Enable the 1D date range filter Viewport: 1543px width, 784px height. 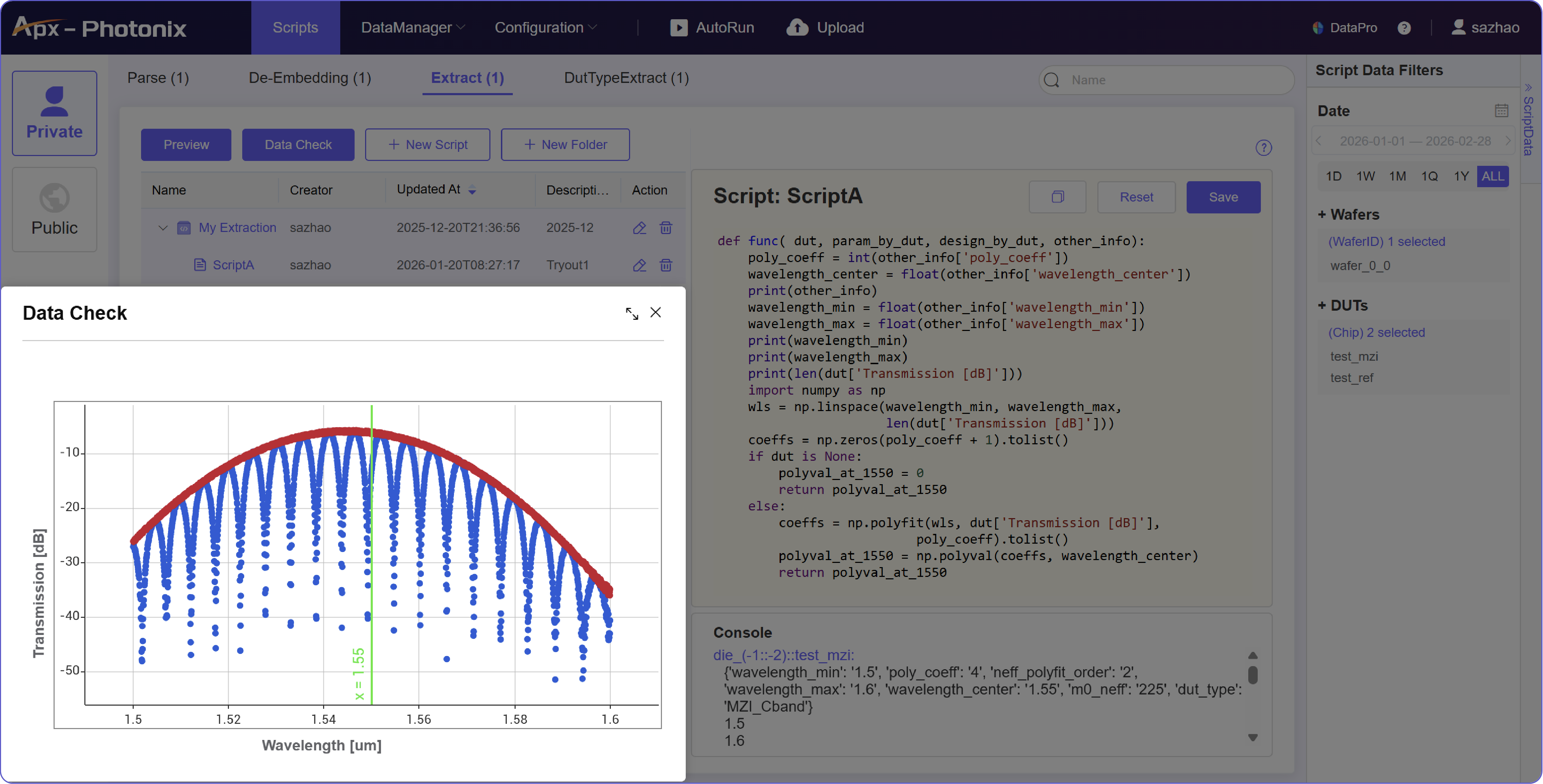(x=1334, y=176)
